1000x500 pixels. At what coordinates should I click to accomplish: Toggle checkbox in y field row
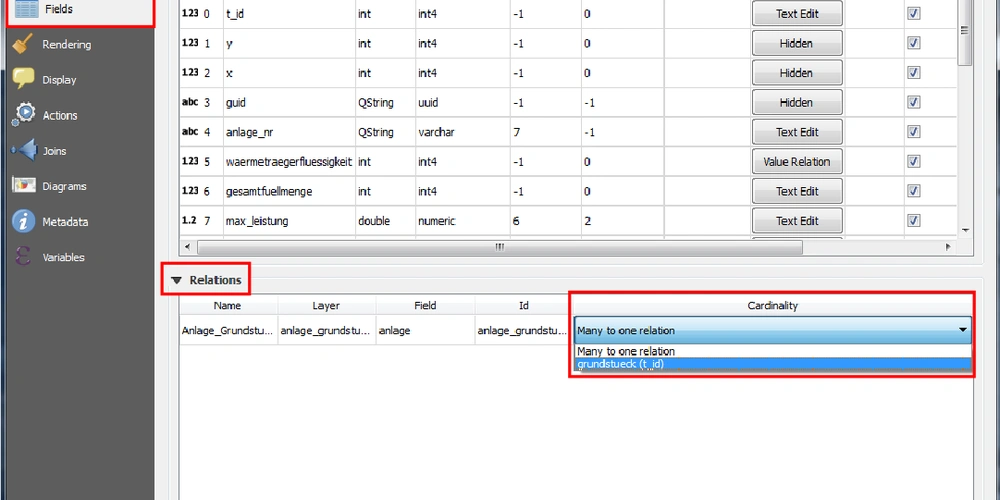(x=914, y=43)
